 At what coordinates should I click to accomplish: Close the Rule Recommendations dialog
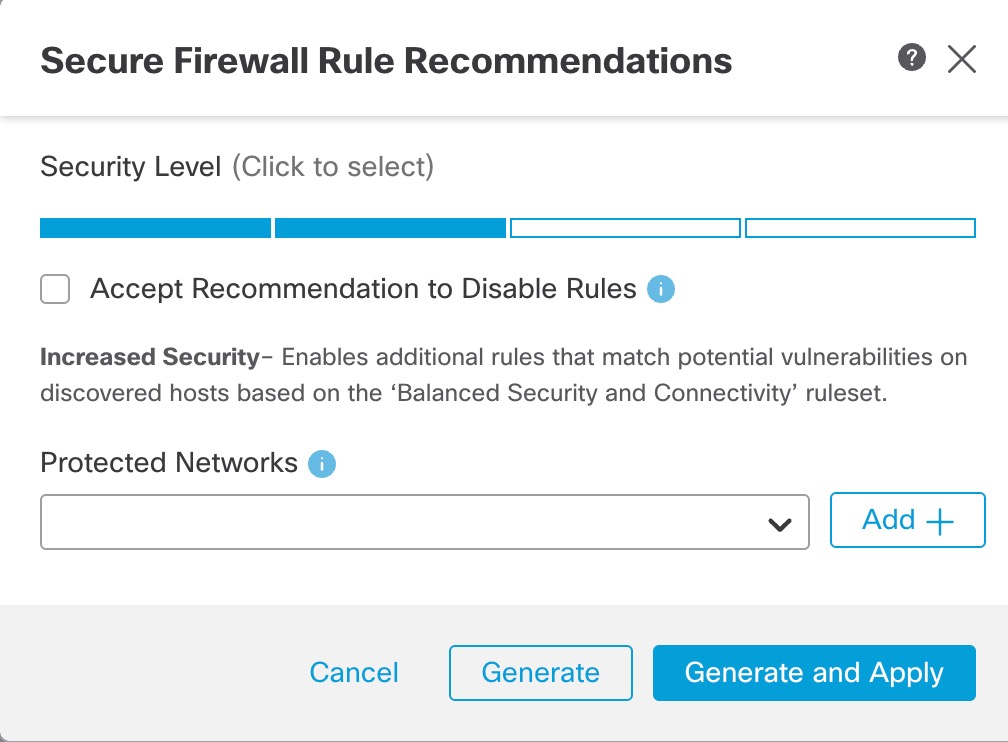click(x=962, y=60)
